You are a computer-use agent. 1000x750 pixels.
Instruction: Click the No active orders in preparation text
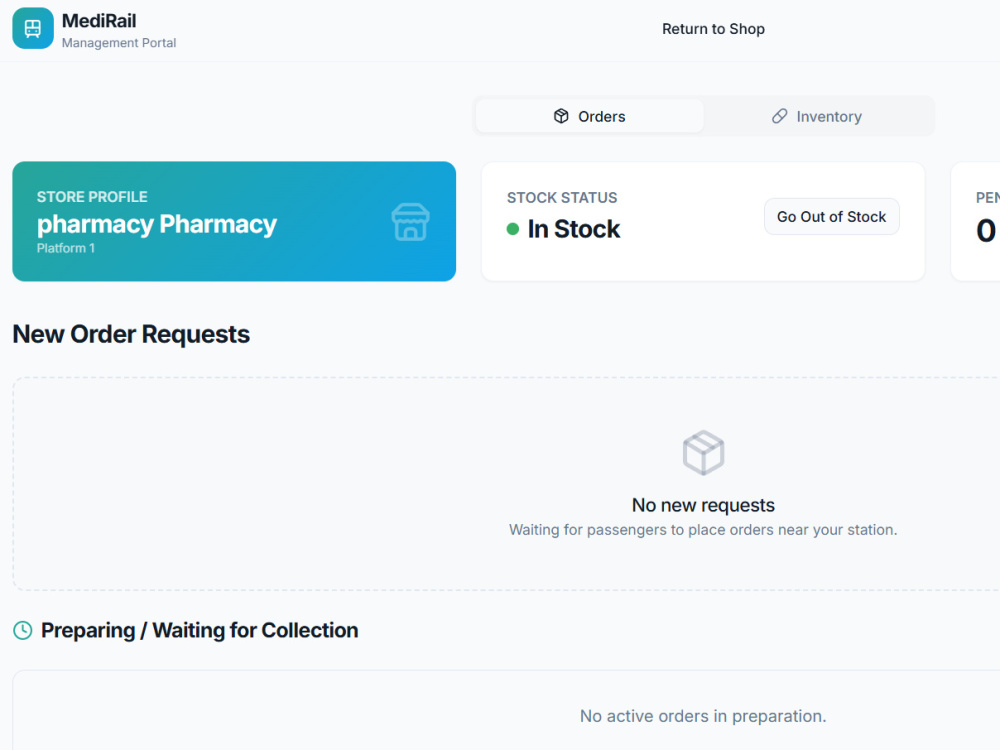(x=703, y=716)
